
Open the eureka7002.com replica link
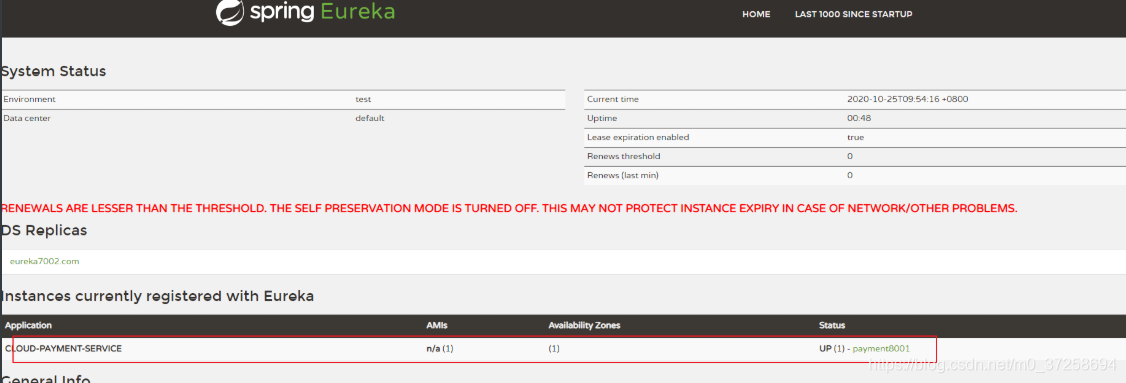[x=45, y=262]
